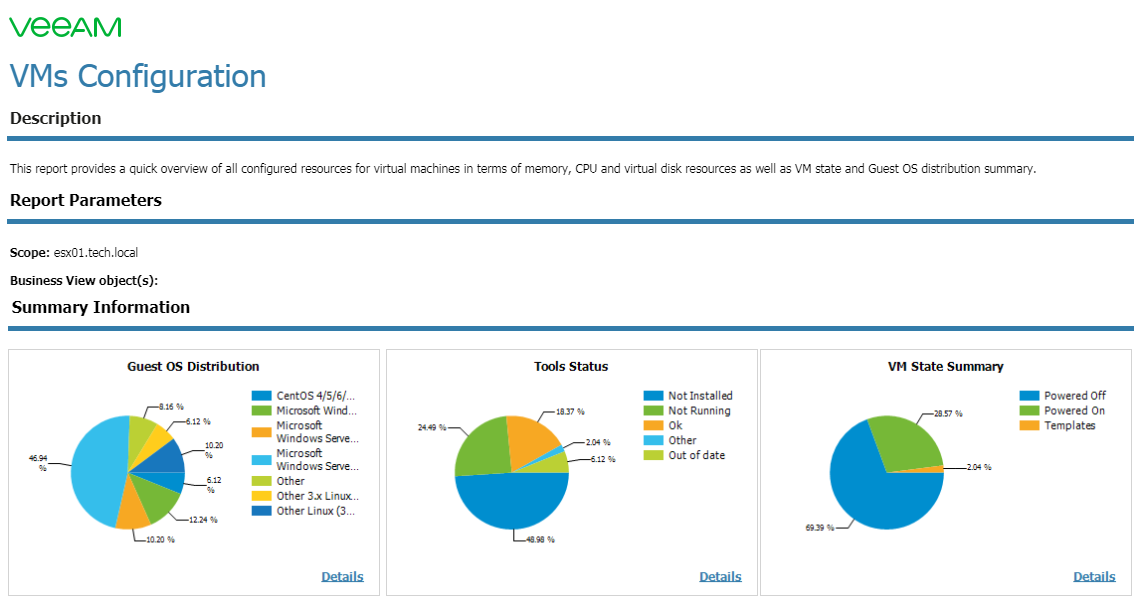Viewport: 1140px width, 604px height.
Task: Select the 24.49 % green slice in Tools Status
Action: [481, 449]
